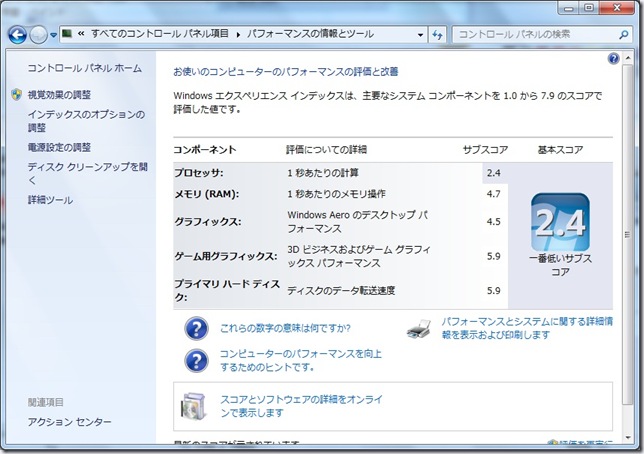Click the software box icon
This screenshot has height=454, width=644.
coord(193,406)
